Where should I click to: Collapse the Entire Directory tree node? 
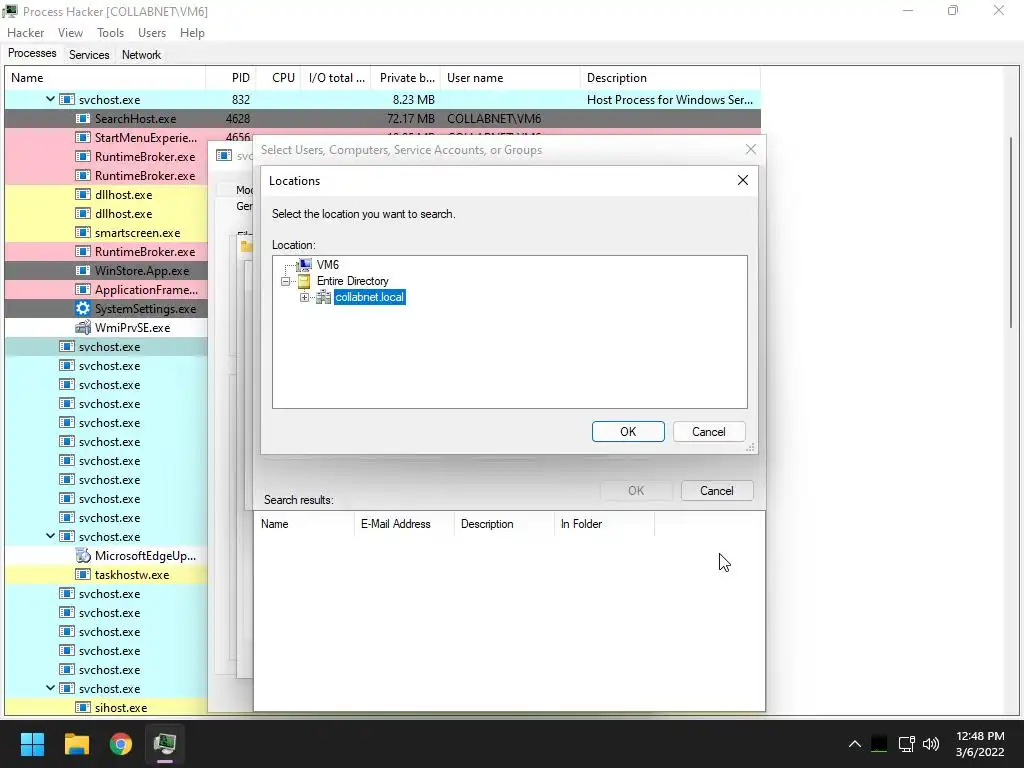point(285,281)
